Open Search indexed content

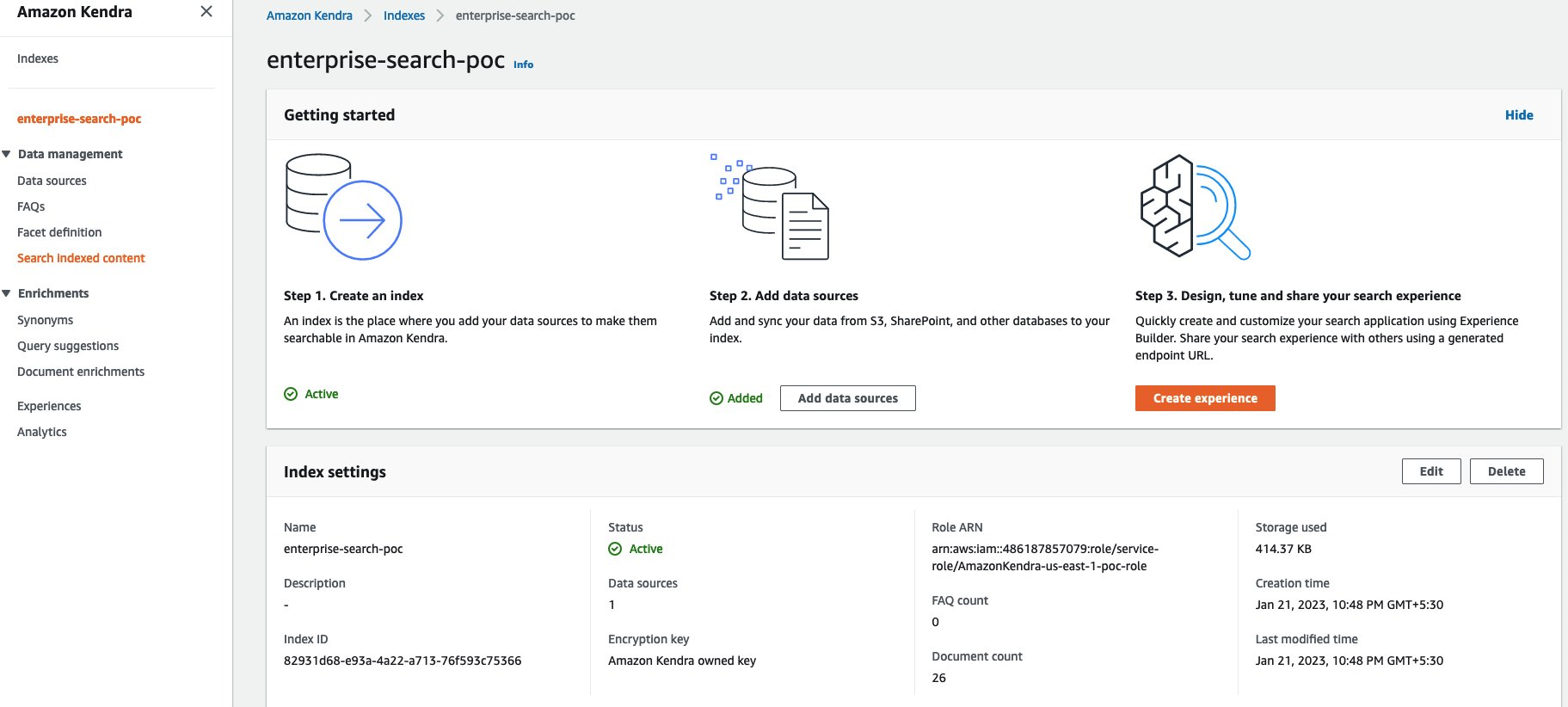point(81,258)
